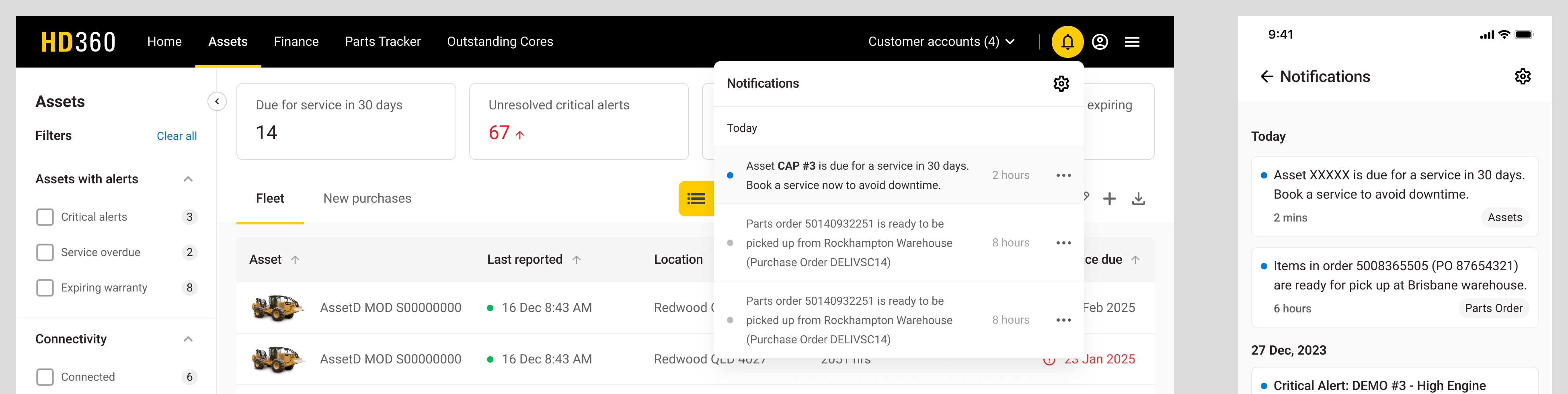
Task: Switch to the Fleet tab
Action: 270,199
